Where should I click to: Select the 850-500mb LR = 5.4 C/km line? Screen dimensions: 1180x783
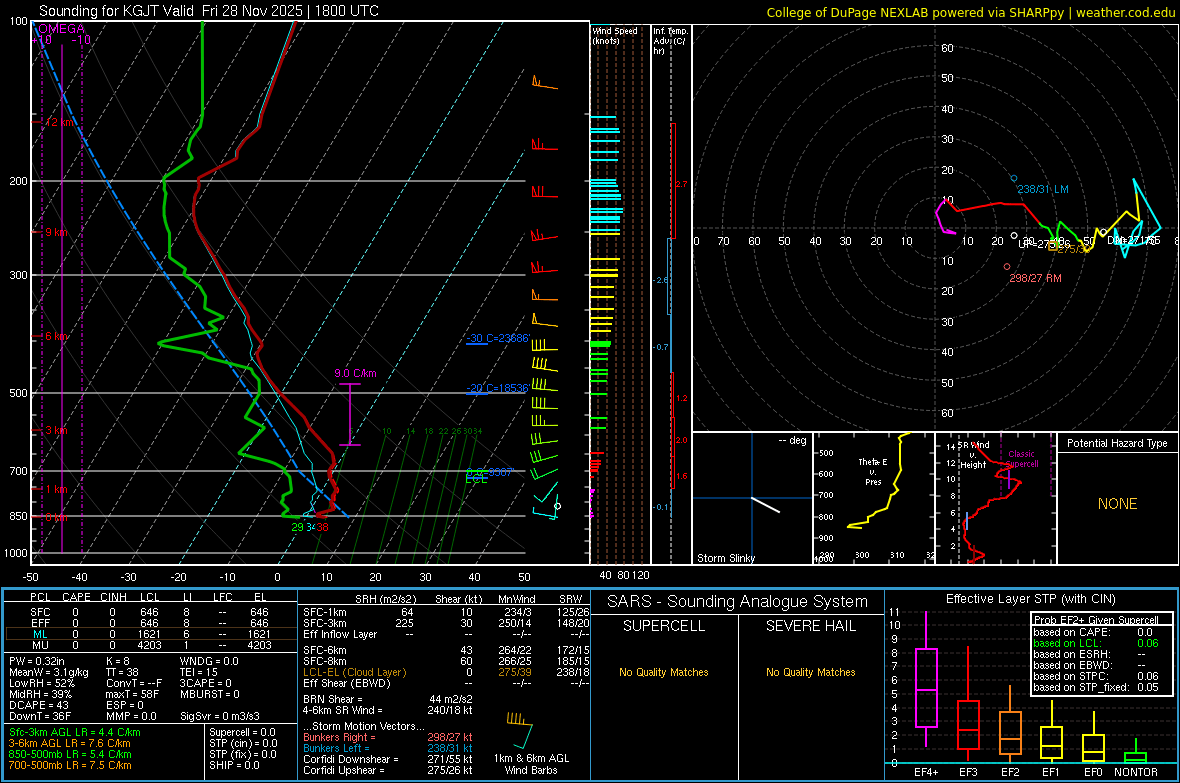tap(70, 754)
